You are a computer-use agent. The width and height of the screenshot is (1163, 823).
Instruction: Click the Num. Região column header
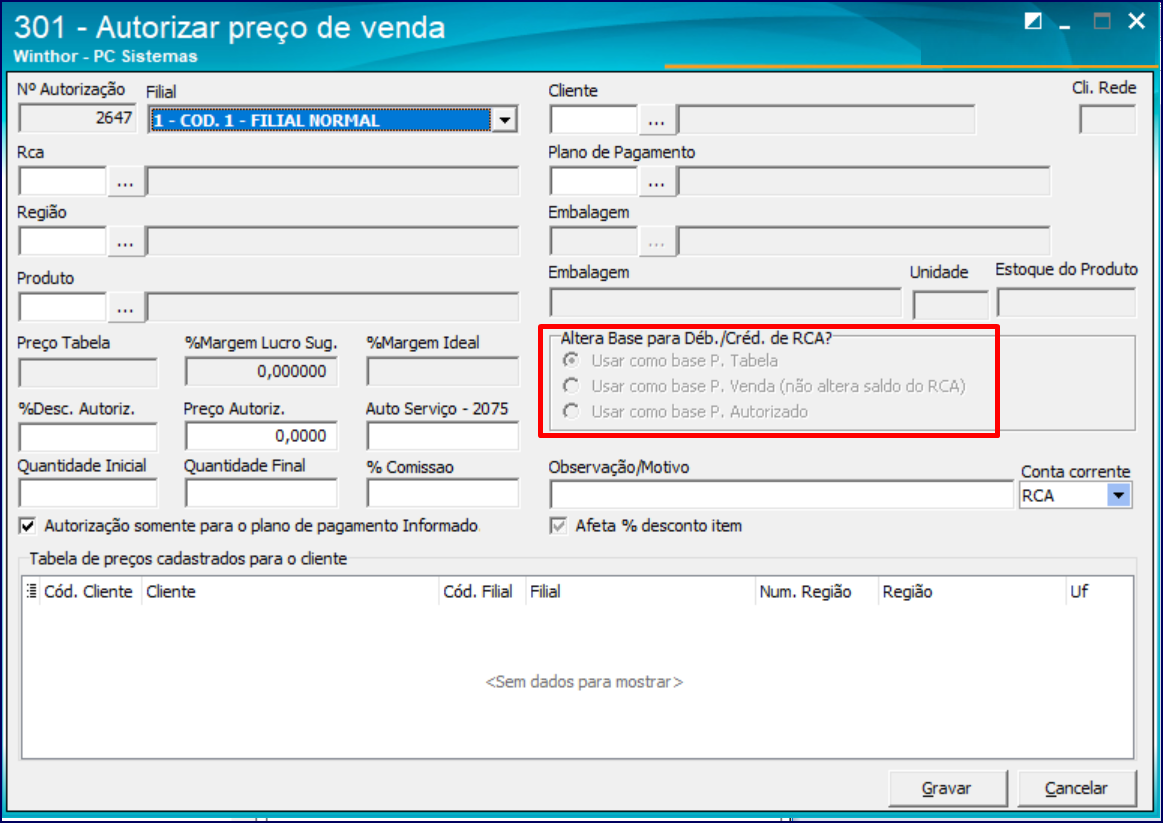(x=817, y=591)
